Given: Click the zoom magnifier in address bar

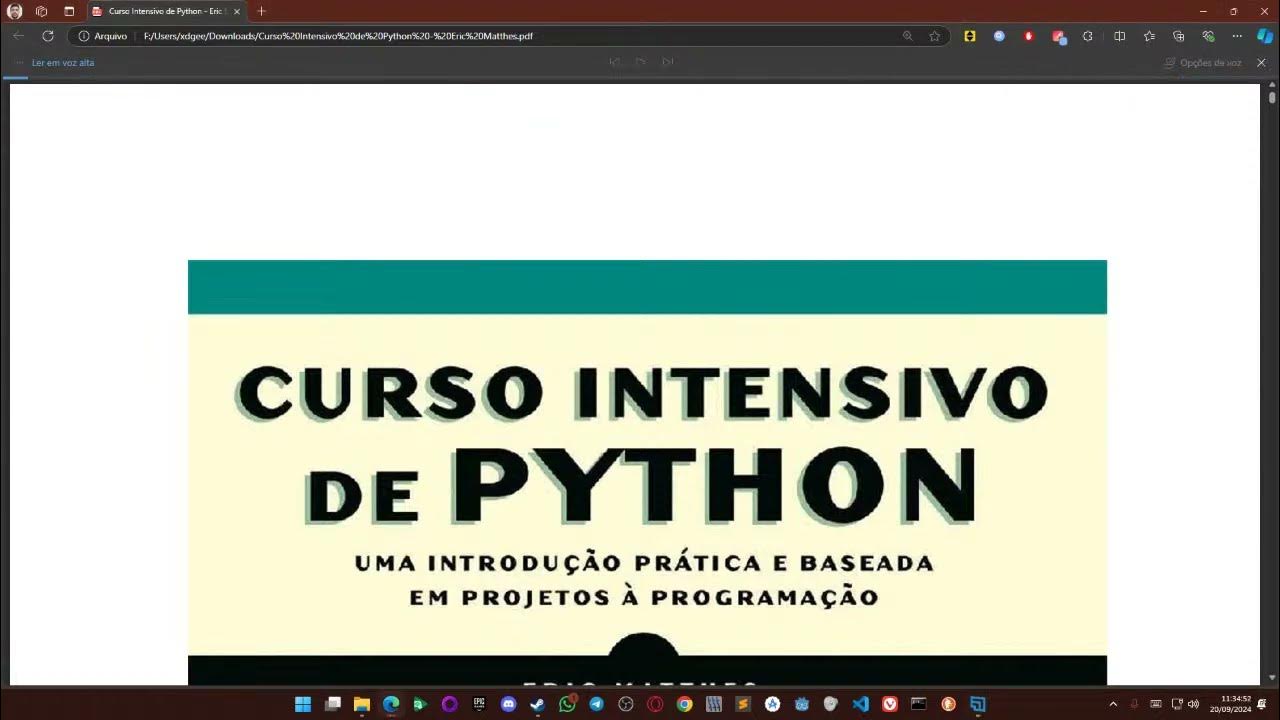Looking at the screenshot, I should [x=908, y=36].
